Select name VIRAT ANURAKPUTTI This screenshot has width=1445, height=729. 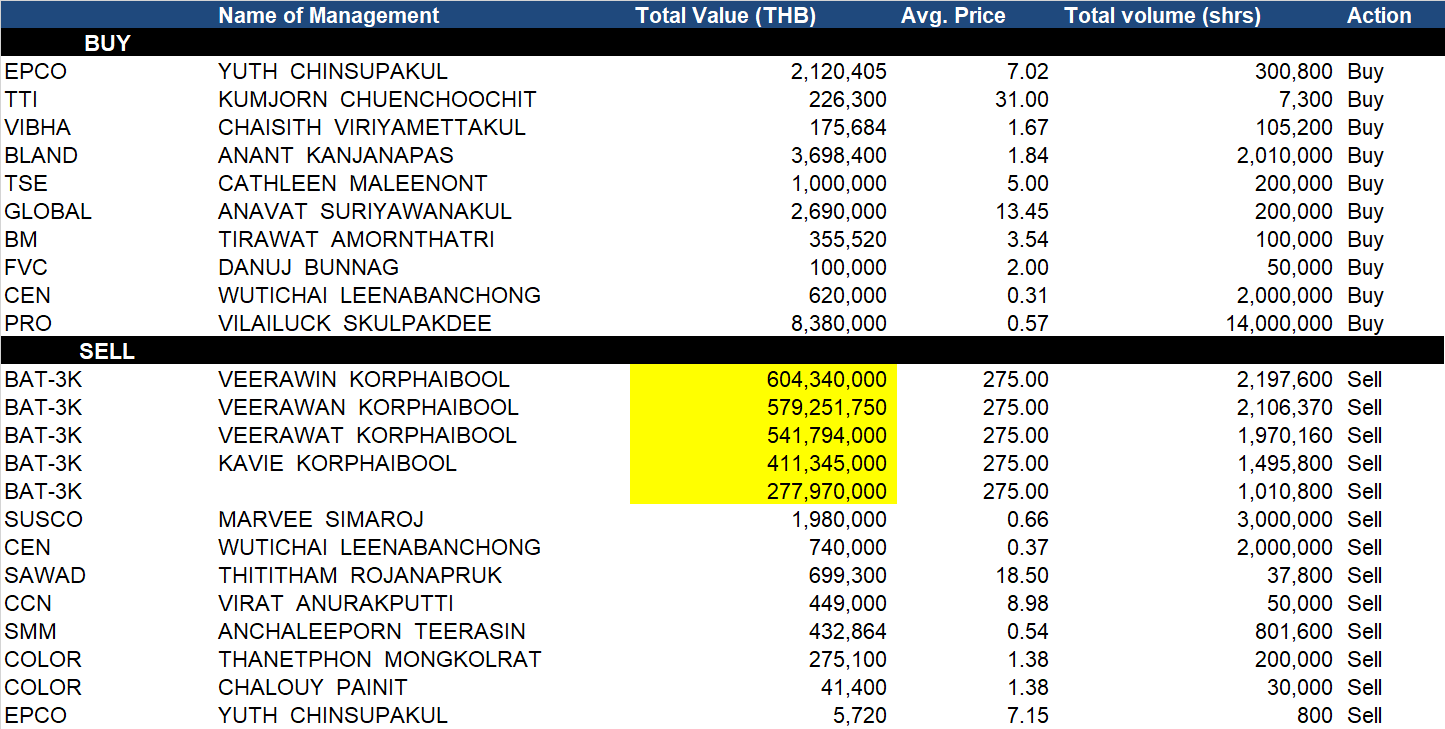336,603
